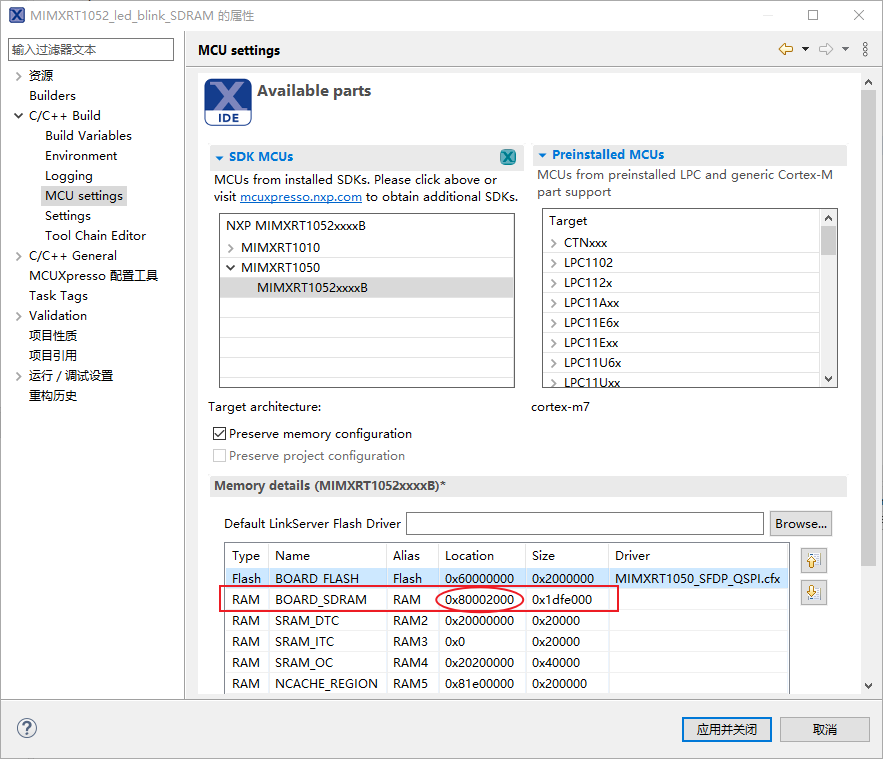Click the filter text input field
The height and width of the screenshot is (759, 883).
point(91,50)
